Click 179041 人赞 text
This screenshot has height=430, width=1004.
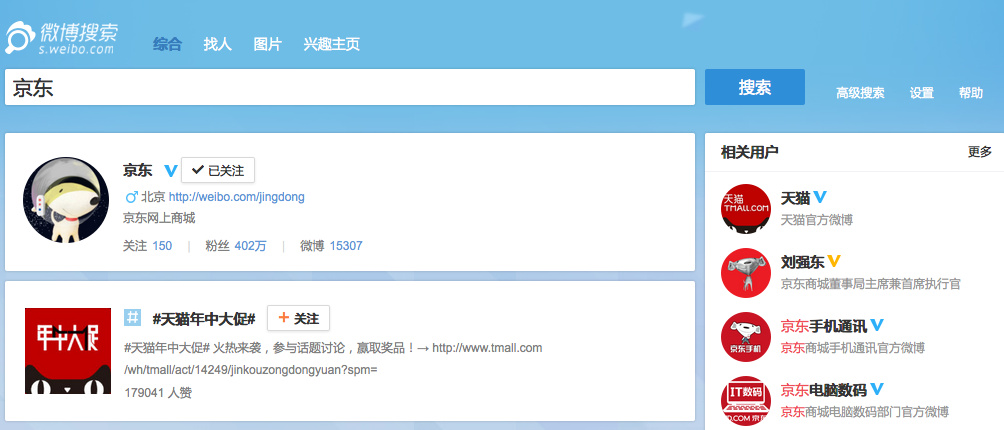click(x=158, y=392)
